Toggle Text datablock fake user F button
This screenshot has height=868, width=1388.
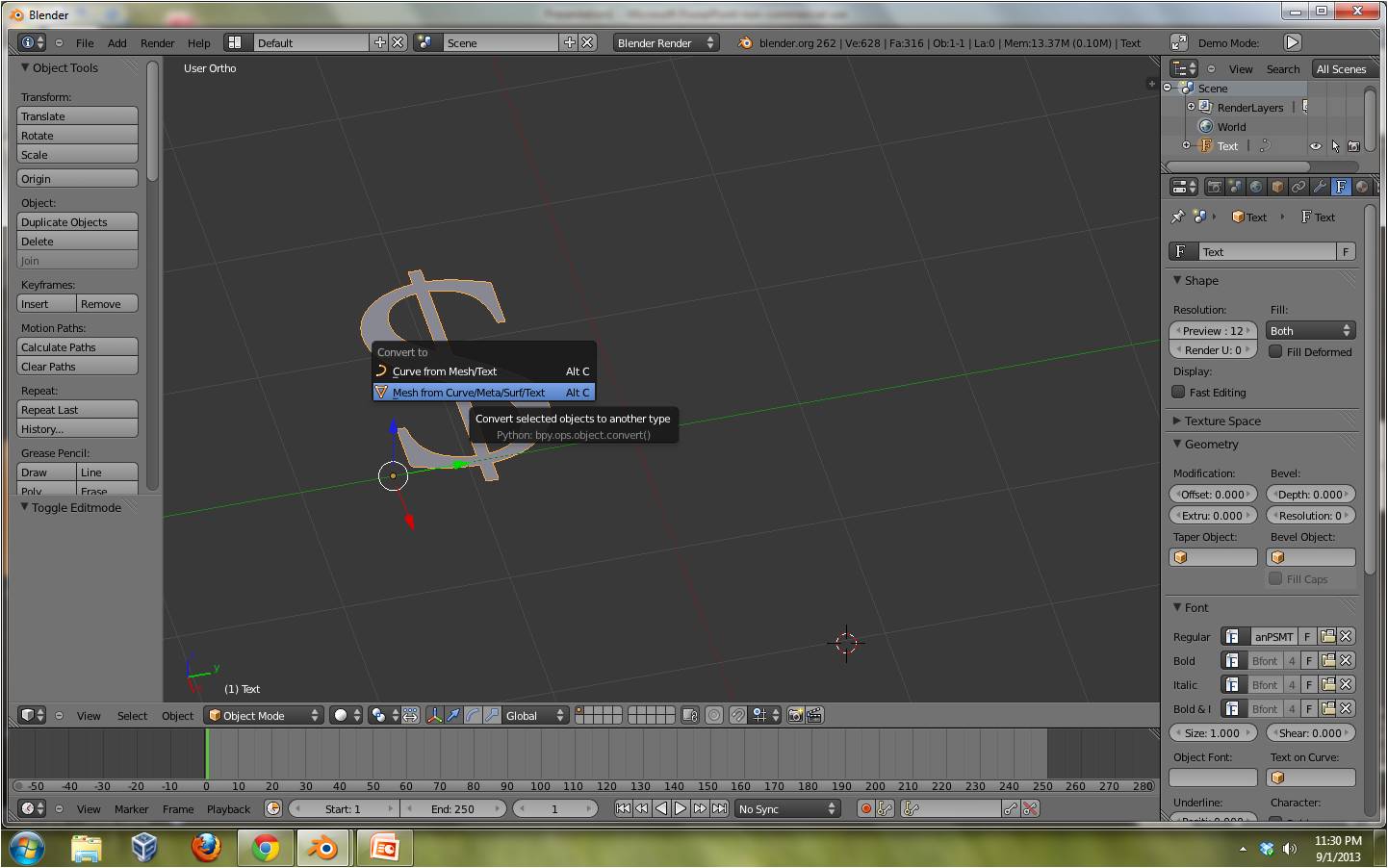1346,251
